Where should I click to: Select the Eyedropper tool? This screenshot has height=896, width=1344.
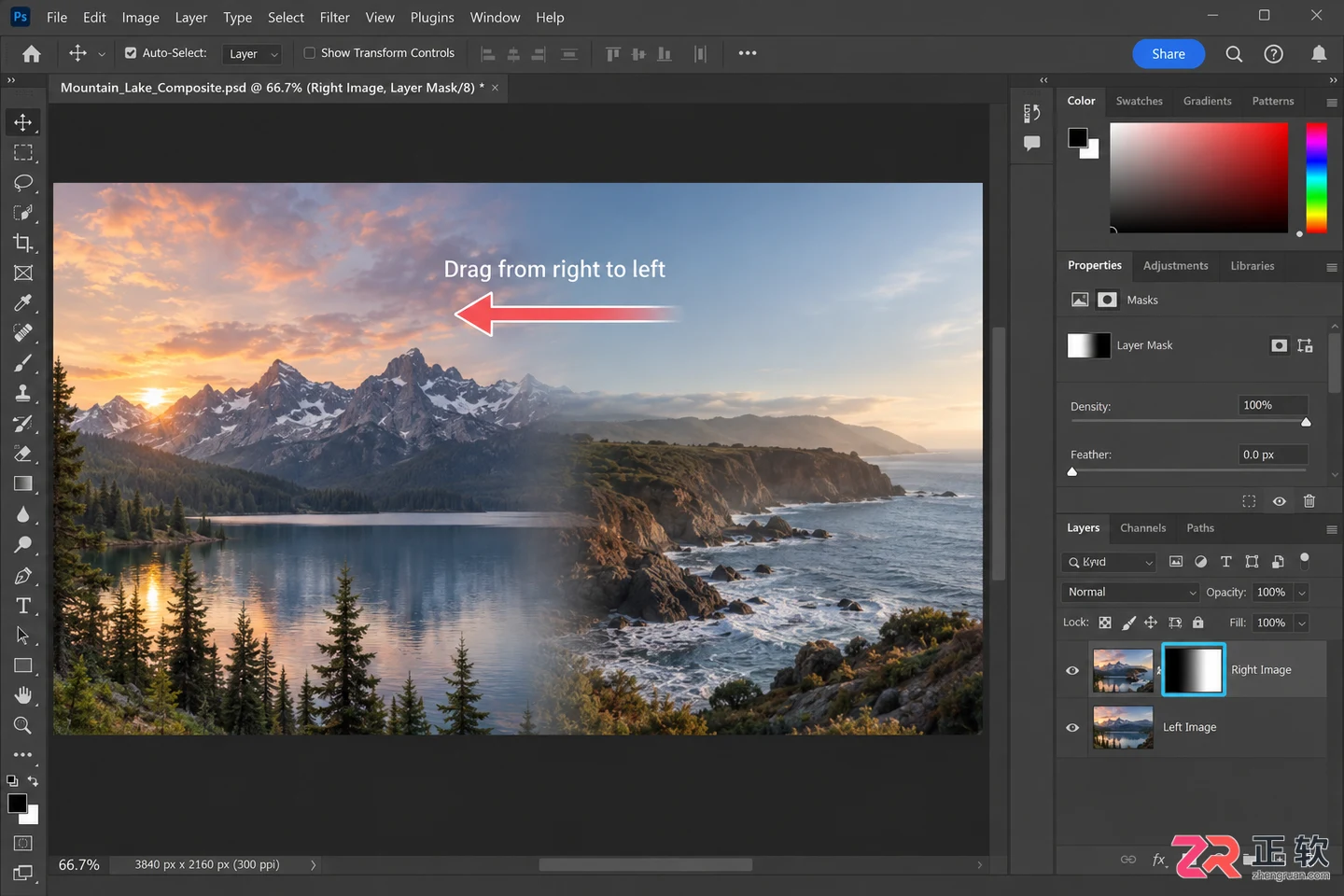(23, 302)
